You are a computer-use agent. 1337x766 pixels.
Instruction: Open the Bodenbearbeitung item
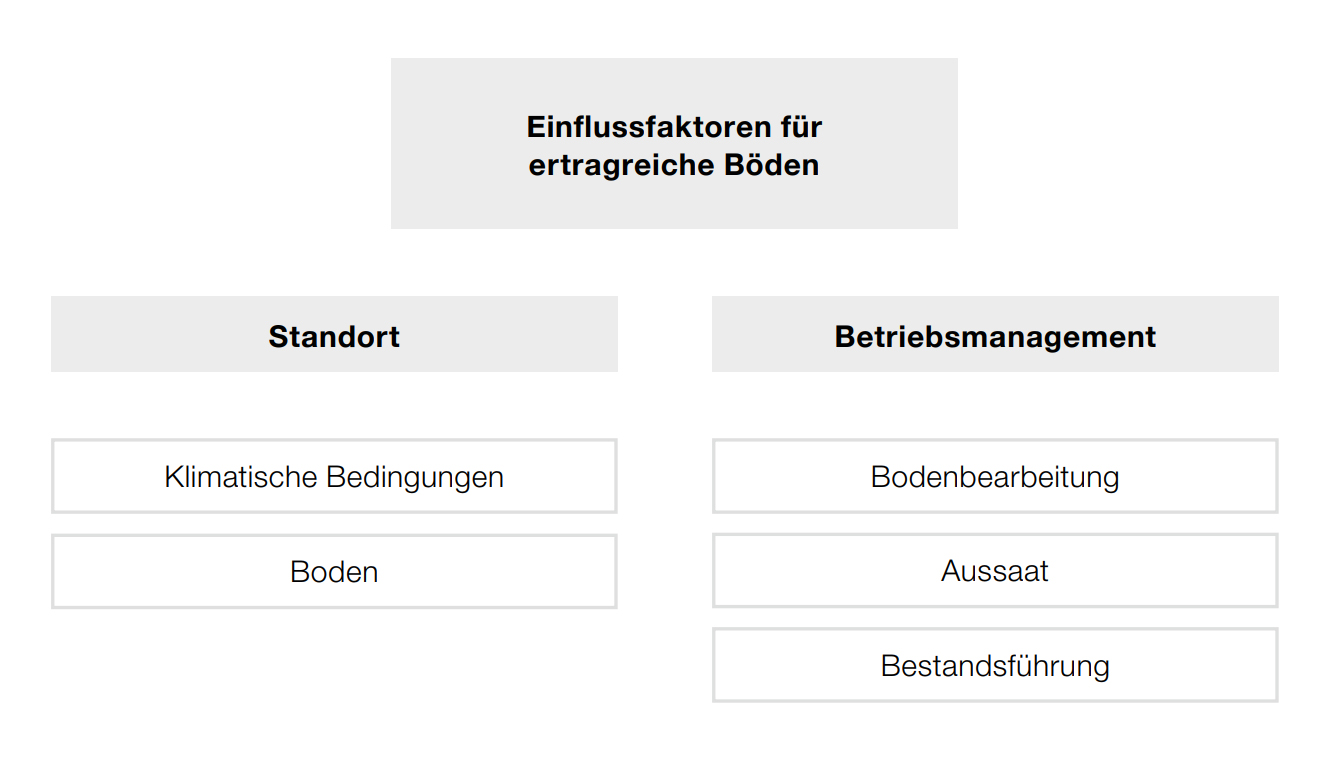click(995, 476)
